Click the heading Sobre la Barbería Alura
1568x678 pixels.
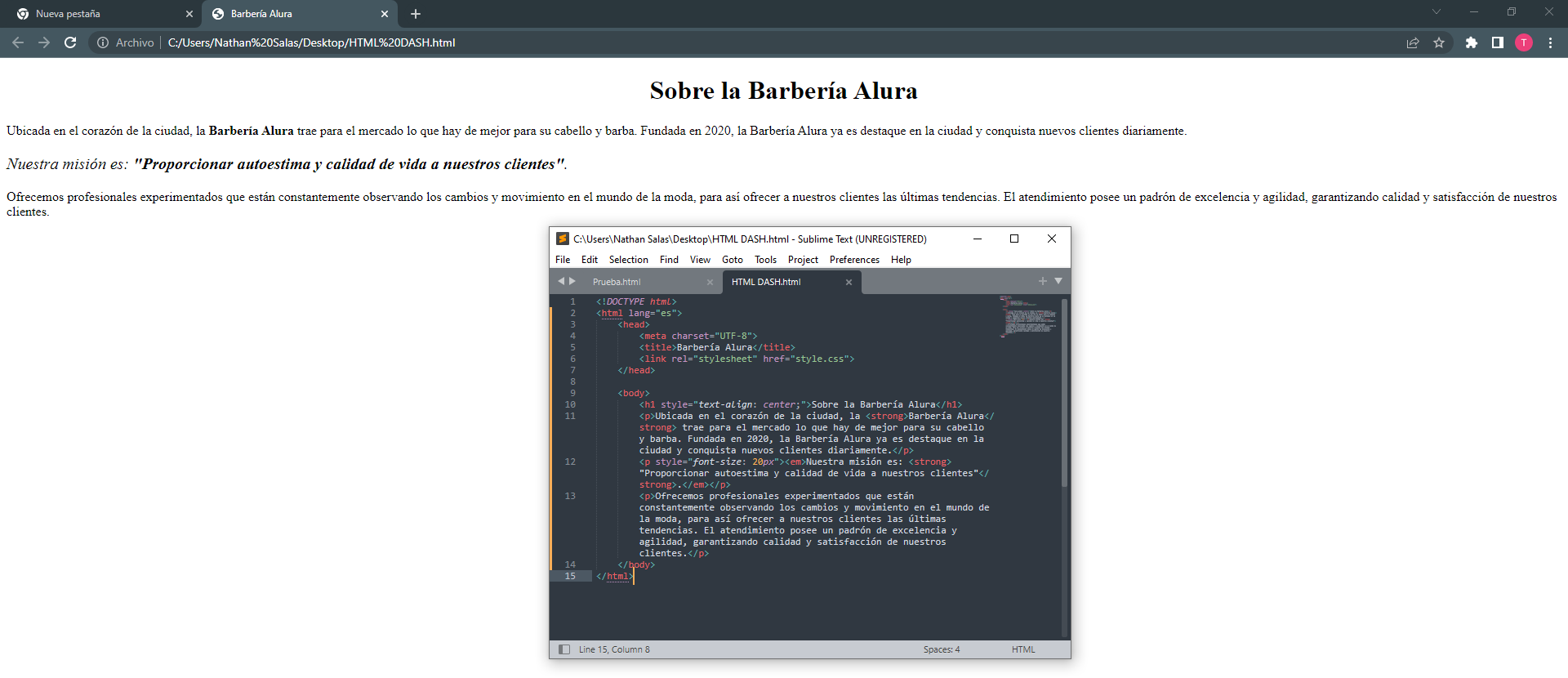click(x=784, y=91)
